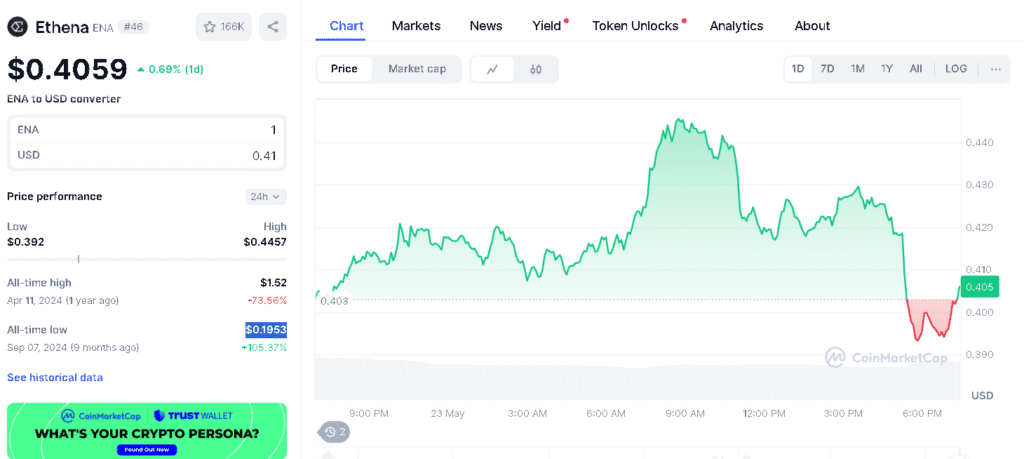Click the -73.56% all-time high change
The image size is (1024, 459).
(267, 300)
